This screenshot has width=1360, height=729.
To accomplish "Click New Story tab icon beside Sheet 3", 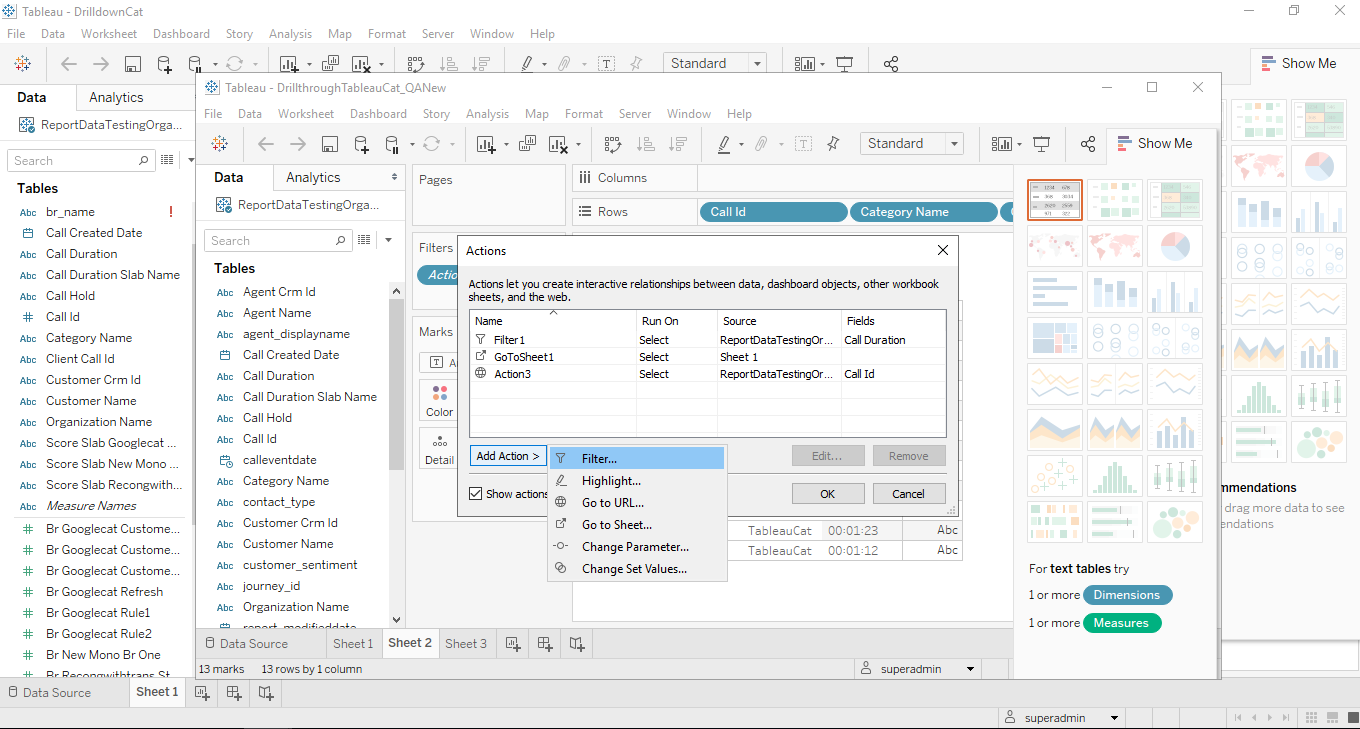I will pos(577,643).
